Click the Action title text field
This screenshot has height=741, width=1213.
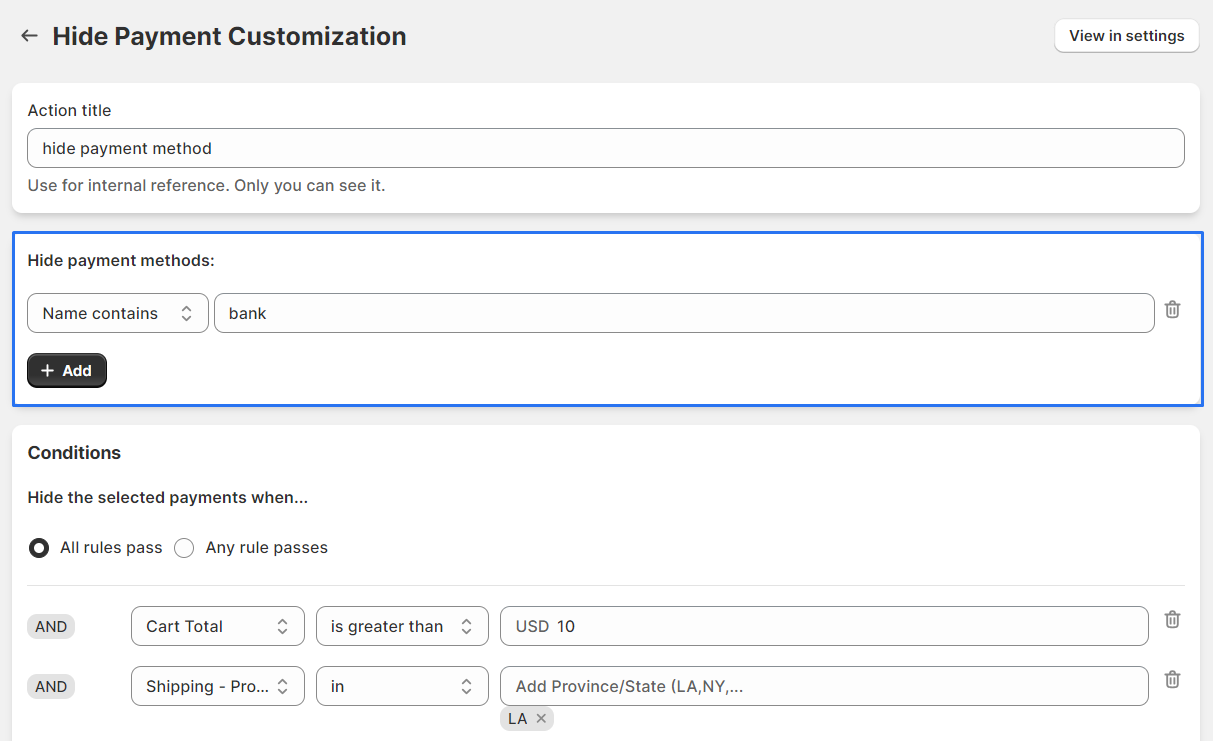[606, 147]
